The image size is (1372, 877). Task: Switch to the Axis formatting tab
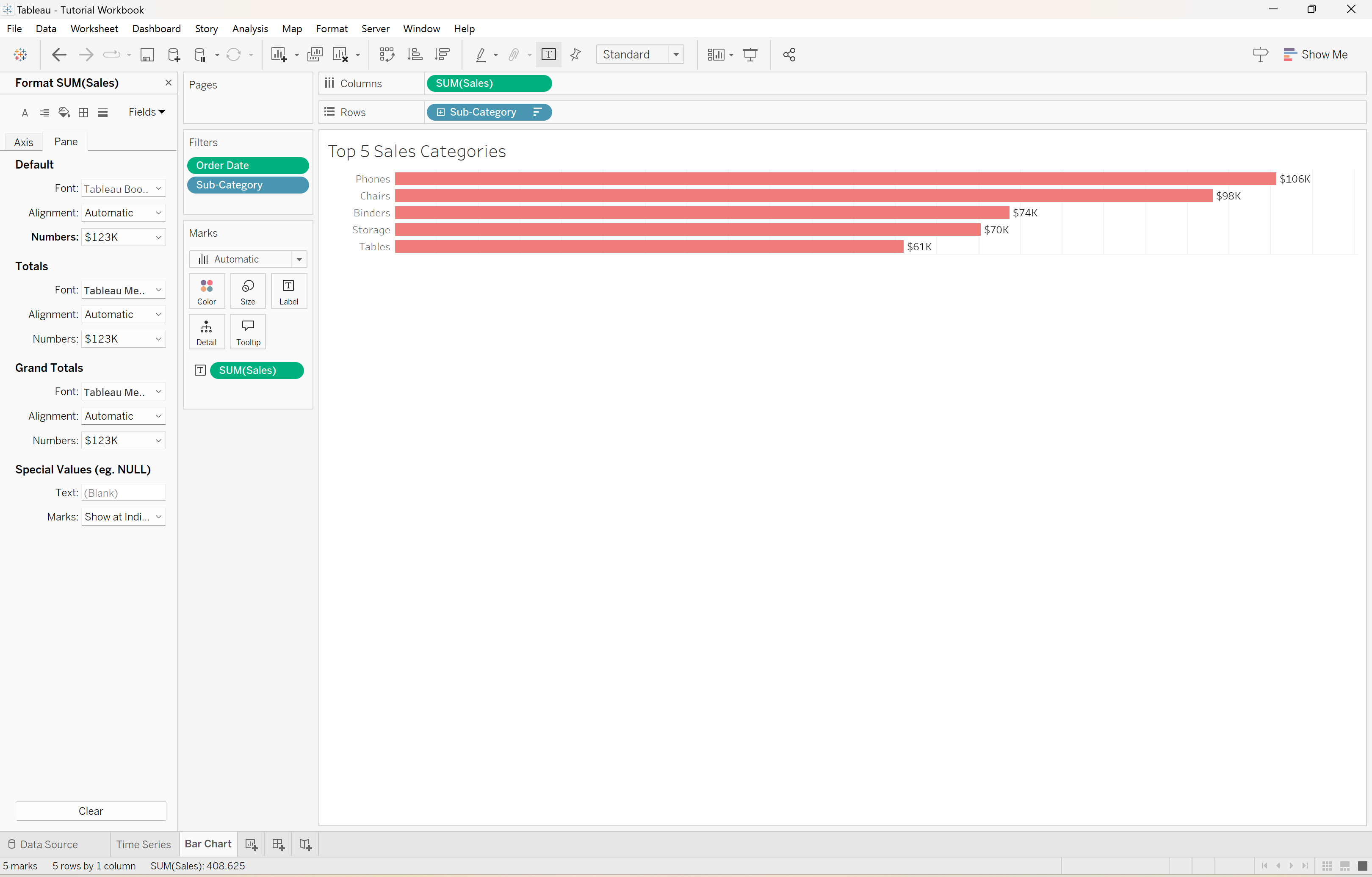24,141
